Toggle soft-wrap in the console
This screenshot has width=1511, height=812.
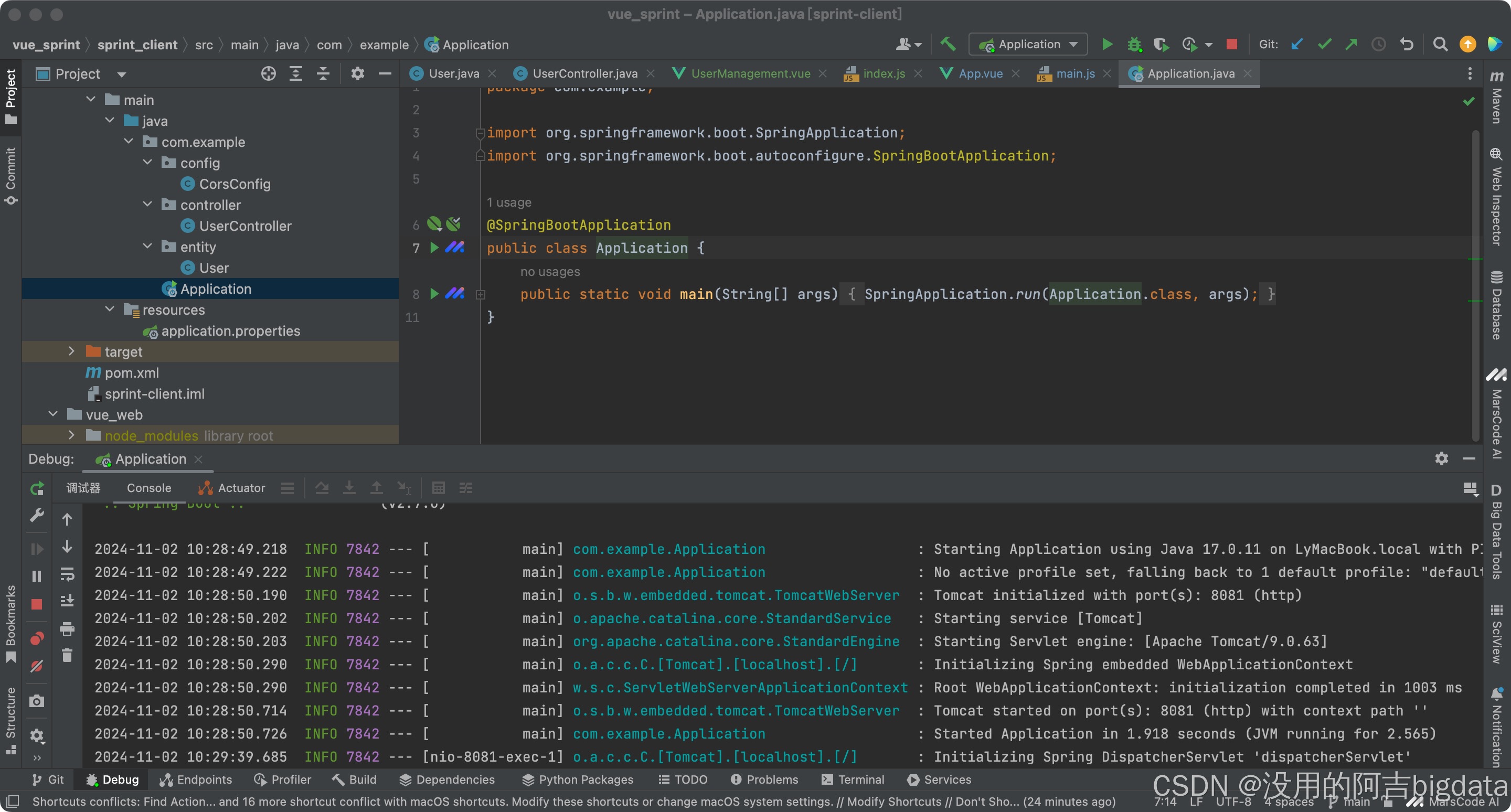pos(67,574)
